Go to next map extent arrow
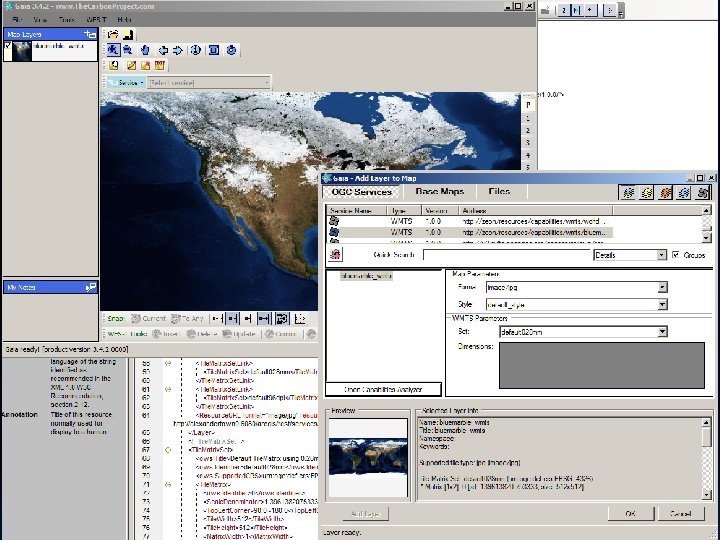 pos(178,50)
